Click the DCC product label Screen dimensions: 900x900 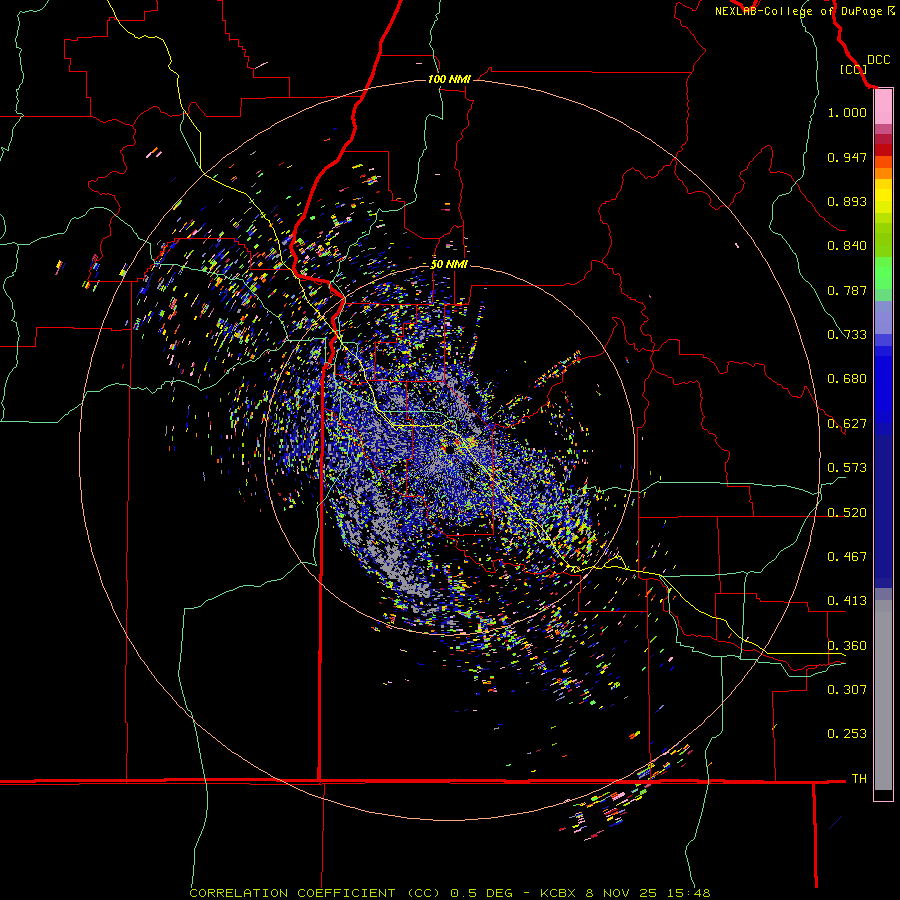pyautogui.click(x=878, y=60)
